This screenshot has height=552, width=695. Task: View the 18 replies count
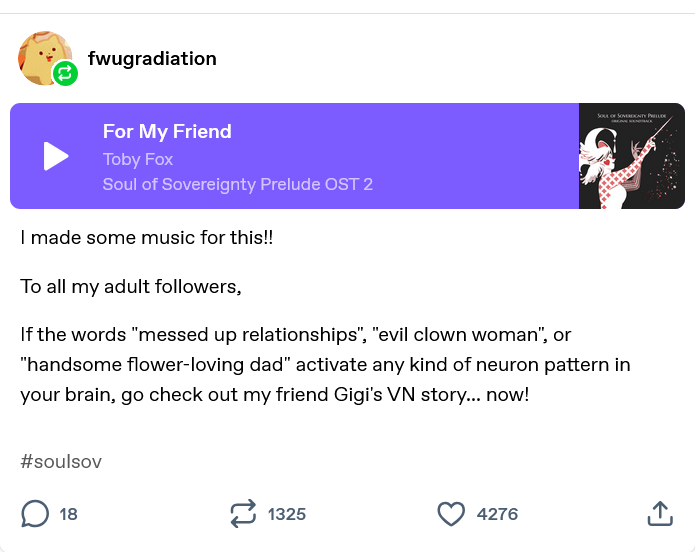coord(68,514)
